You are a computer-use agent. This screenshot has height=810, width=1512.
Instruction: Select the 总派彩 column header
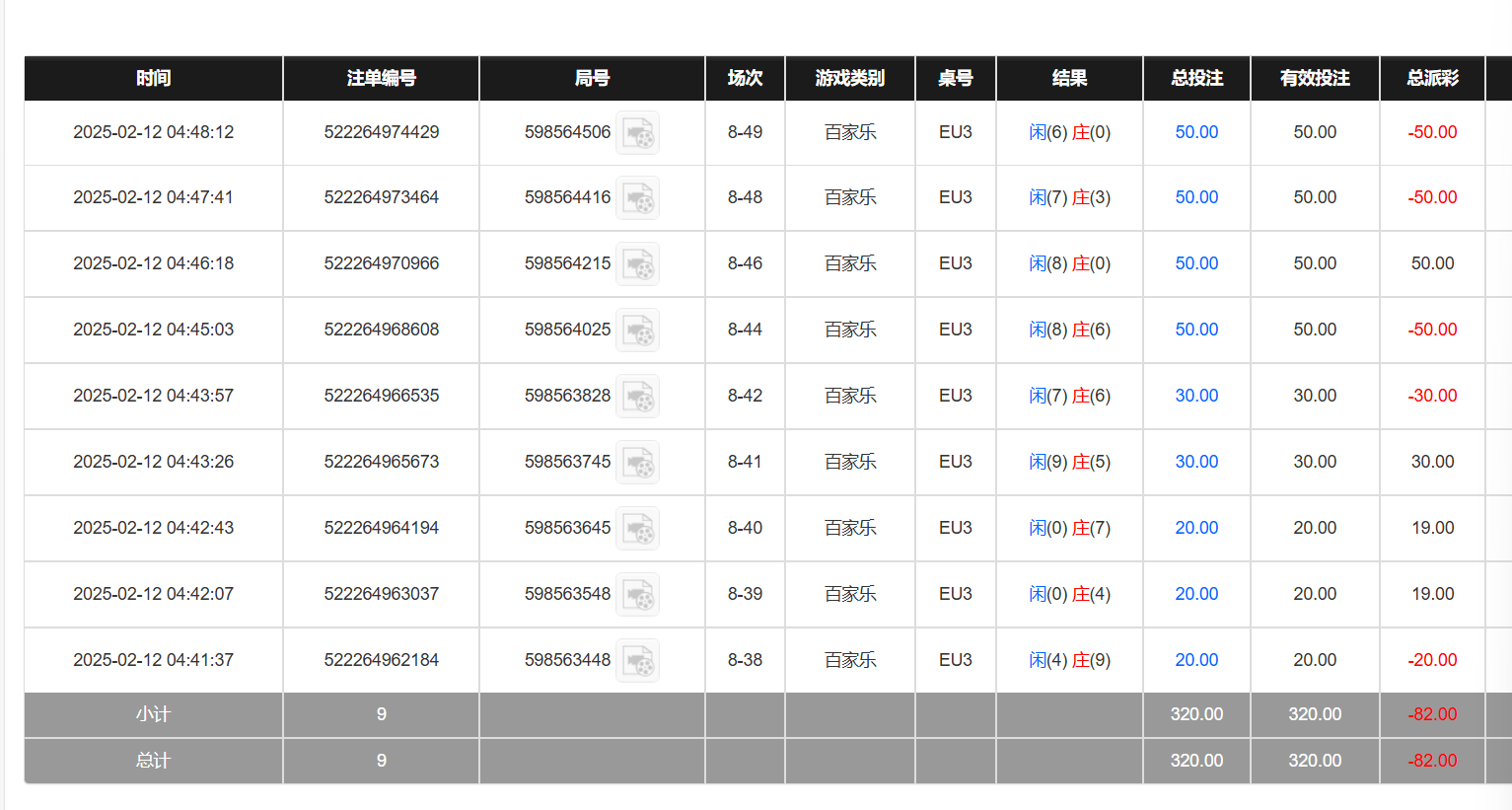(1432, 78)
